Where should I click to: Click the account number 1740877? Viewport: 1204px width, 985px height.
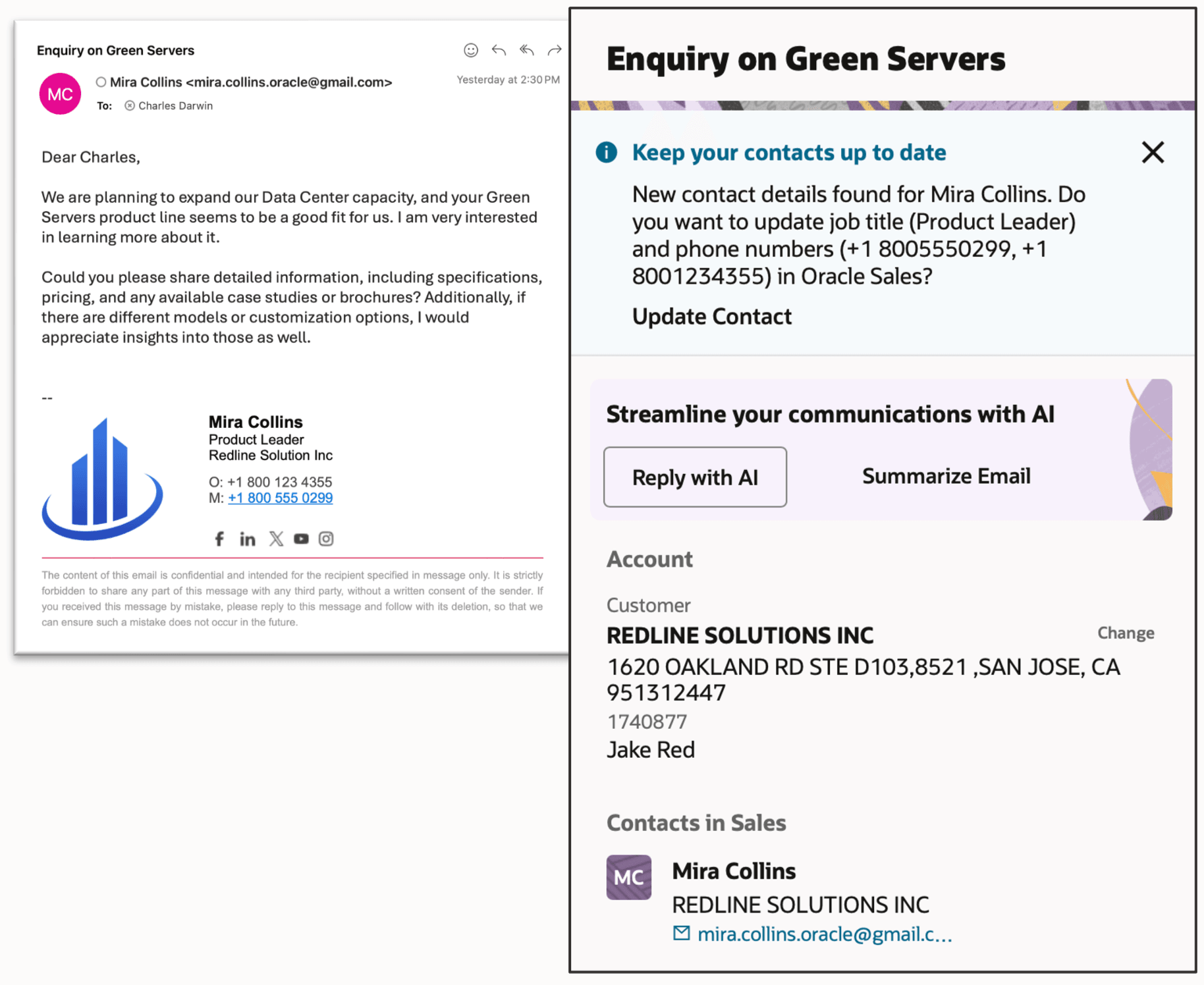pyautogui.click(x=646, y=722)
